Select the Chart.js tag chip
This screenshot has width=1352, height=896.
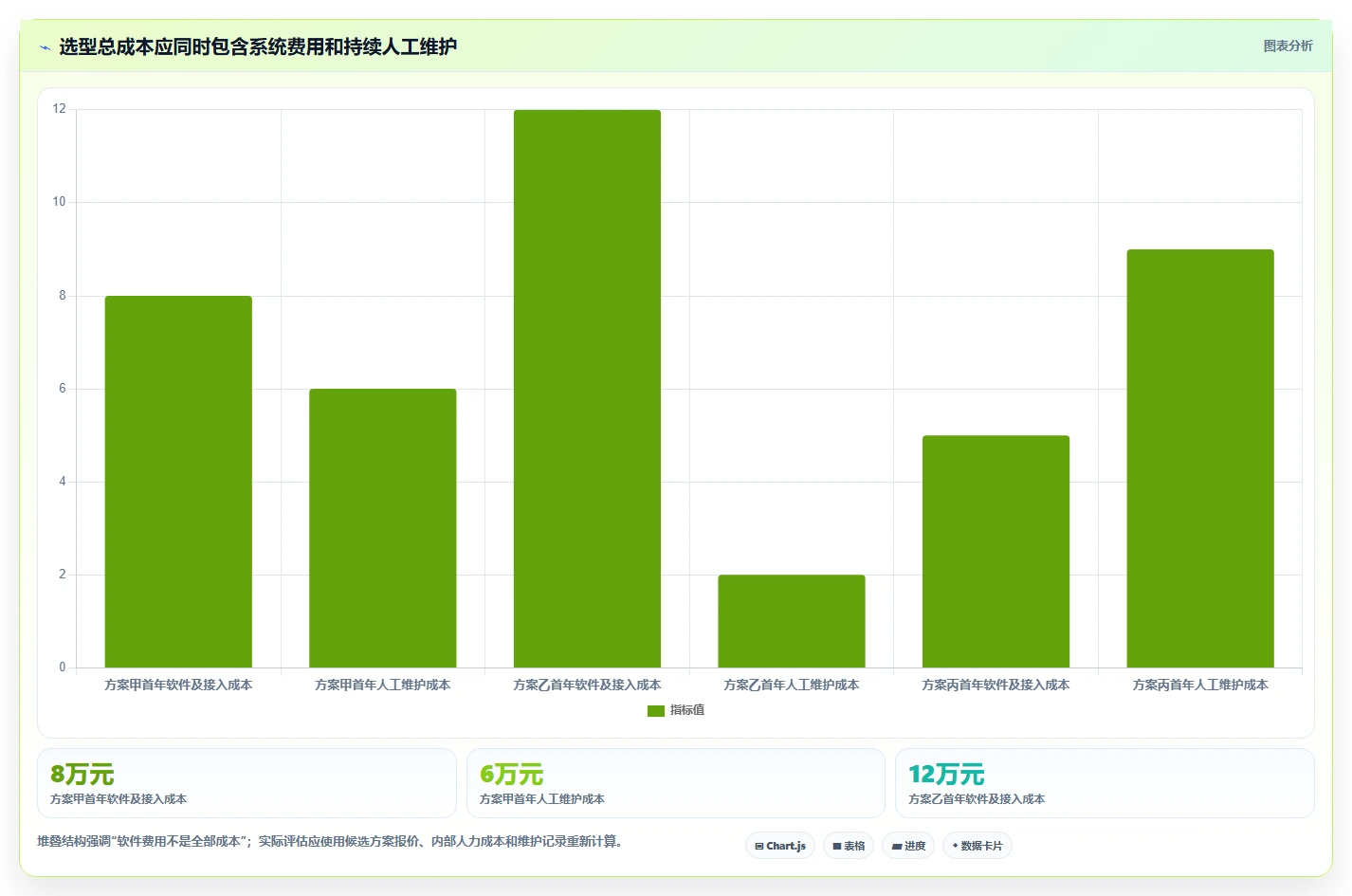780,846
